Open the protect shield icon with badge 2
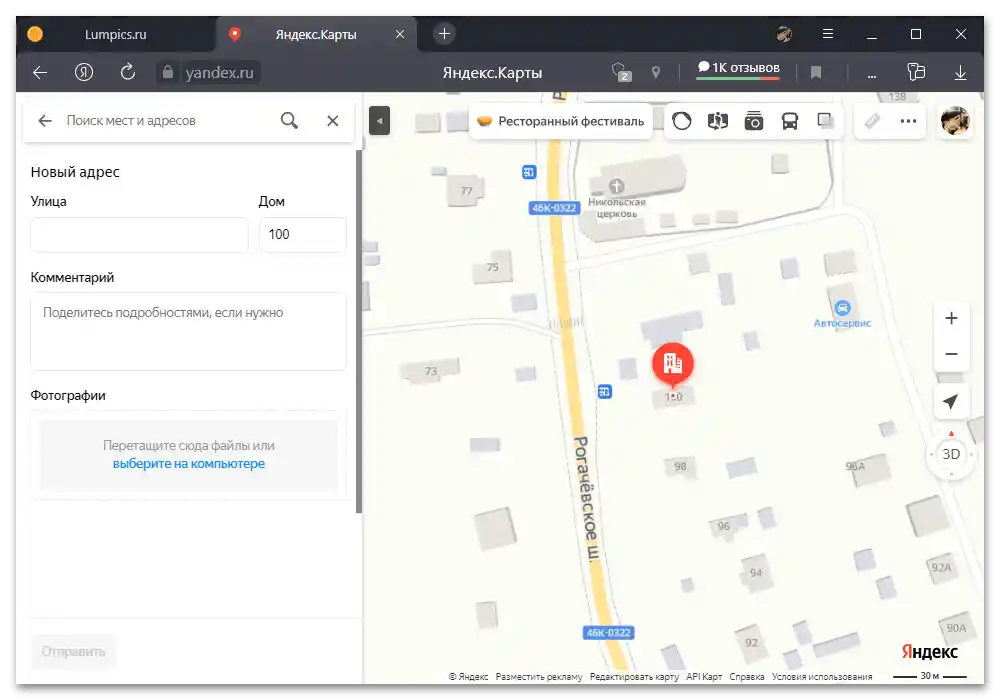Image resolution: width=1000 pixels, height=700 pixels. tap(621, 72)
